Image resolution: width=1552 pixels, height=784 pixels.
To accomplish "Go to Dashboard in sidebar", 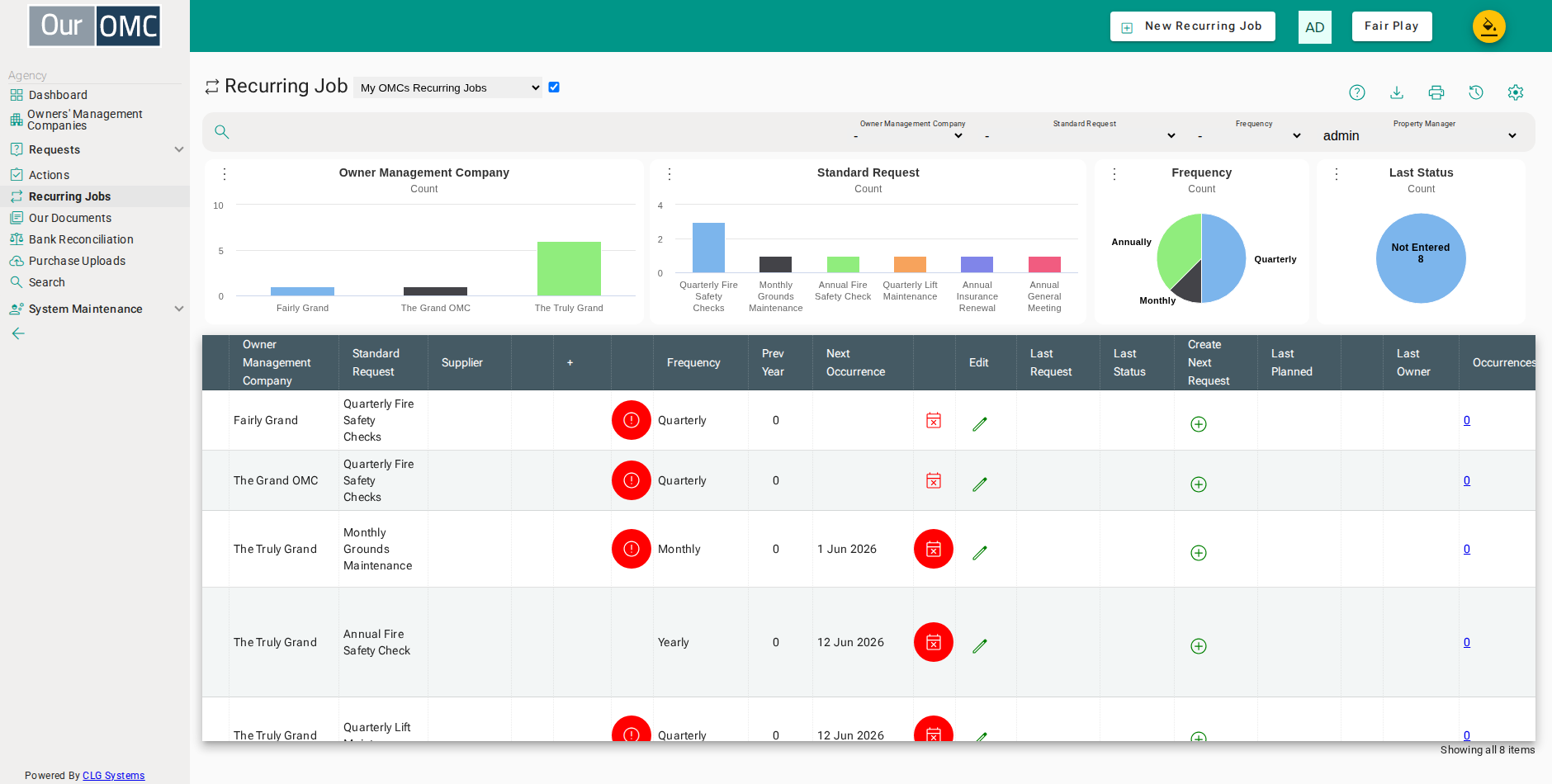I will (58, 95).
